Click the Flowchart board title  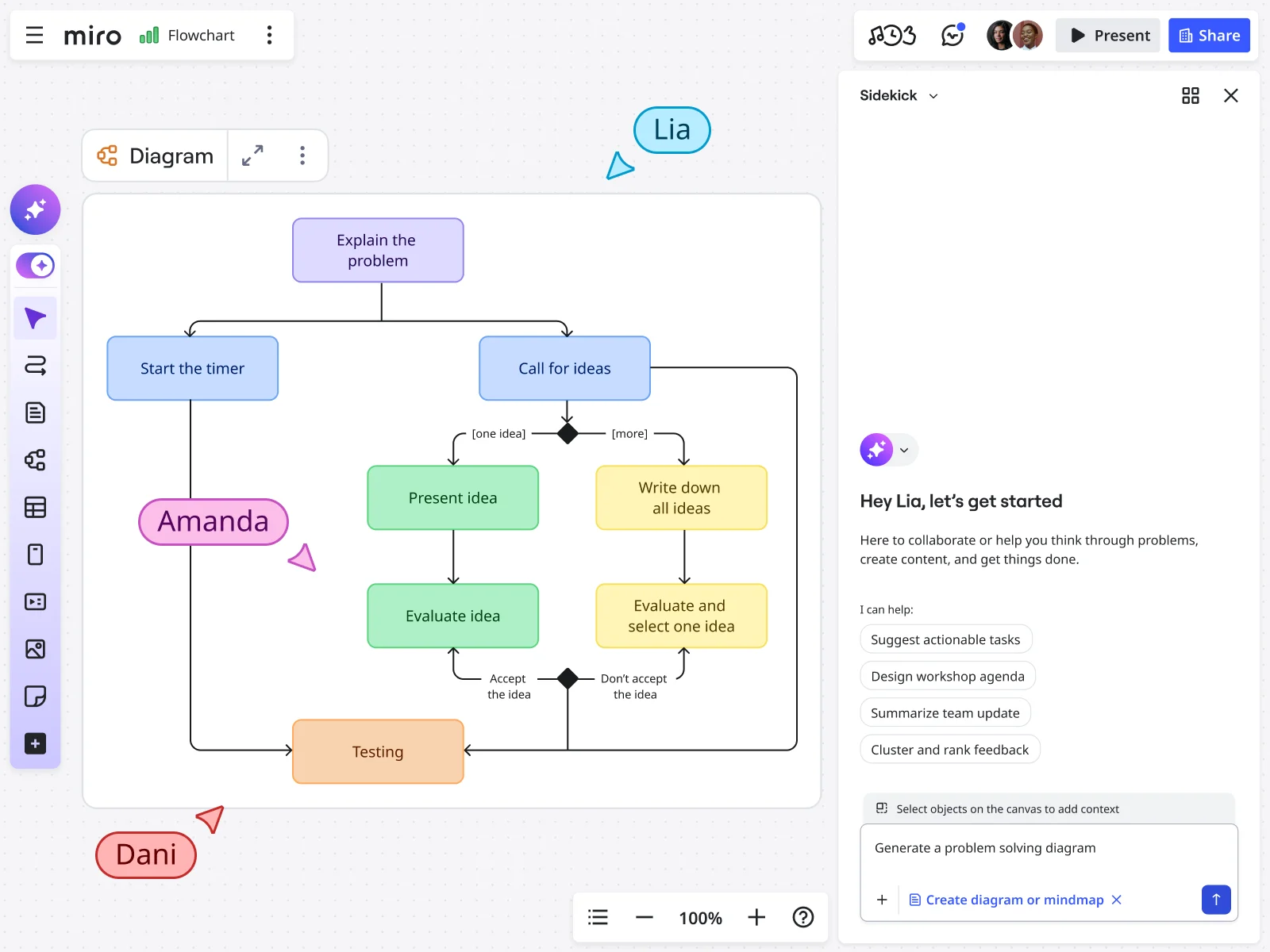tap(201, 35)
